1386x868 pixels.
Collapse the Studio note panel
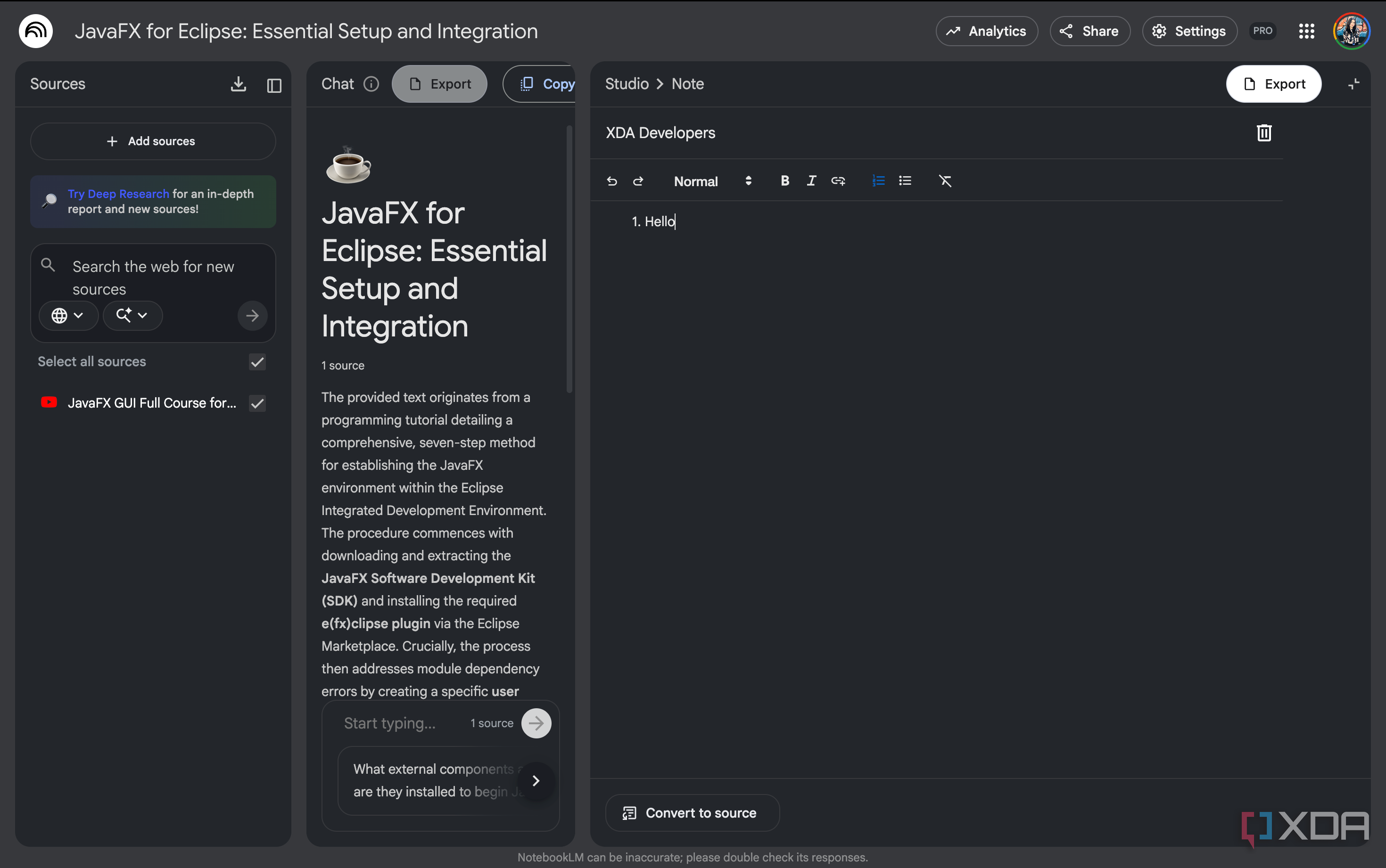pos(1353,84)
